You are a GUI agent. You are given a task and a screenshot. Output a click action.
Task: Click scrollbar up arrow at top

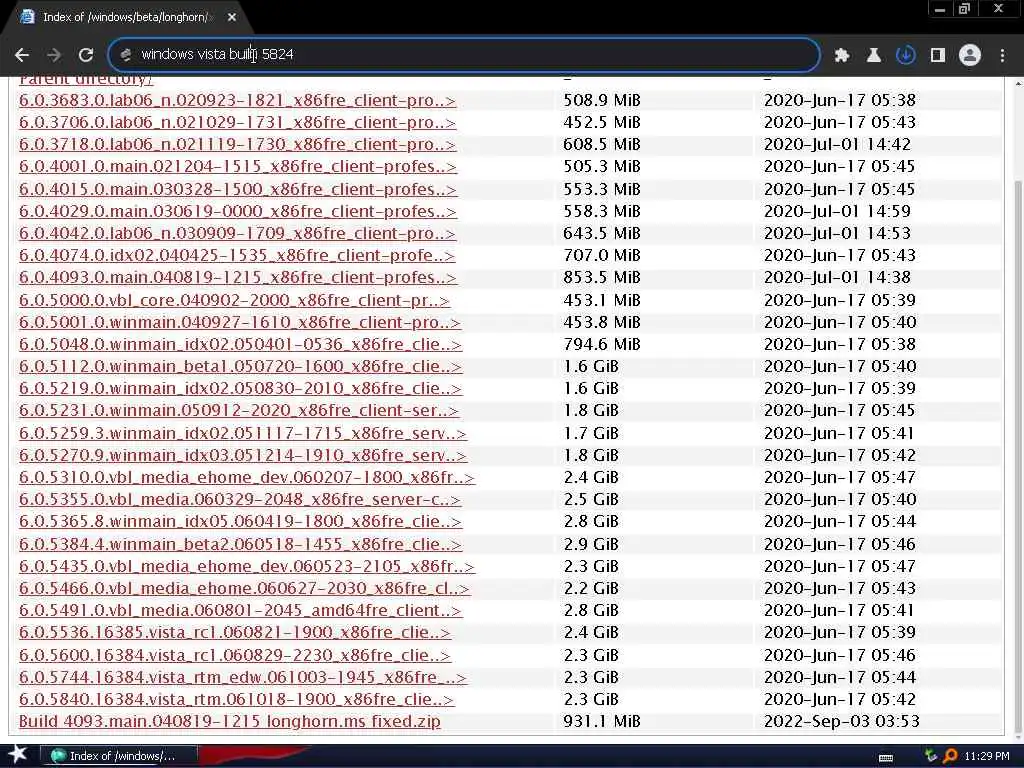point(1017,84)
